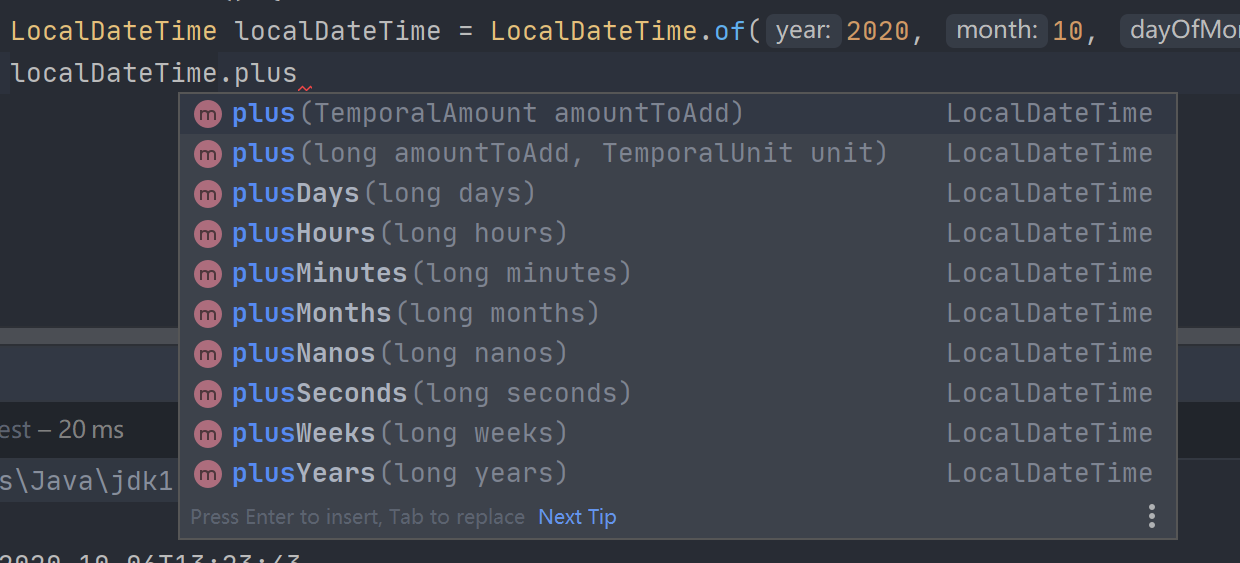Click the method icon beside plusSeconds

[207, 394]
